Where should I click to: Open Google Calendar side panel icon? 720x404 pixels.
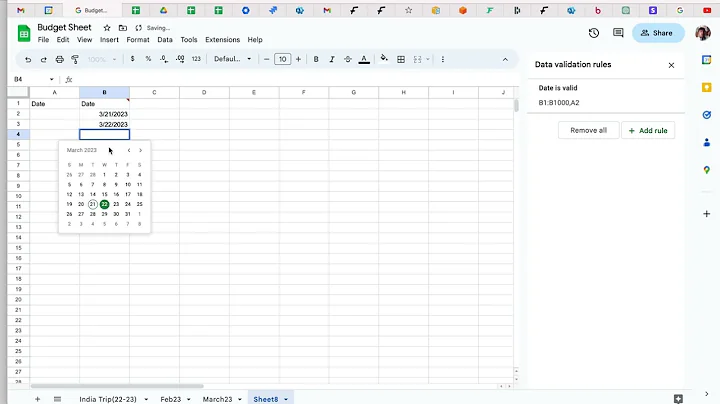[707, 60]
